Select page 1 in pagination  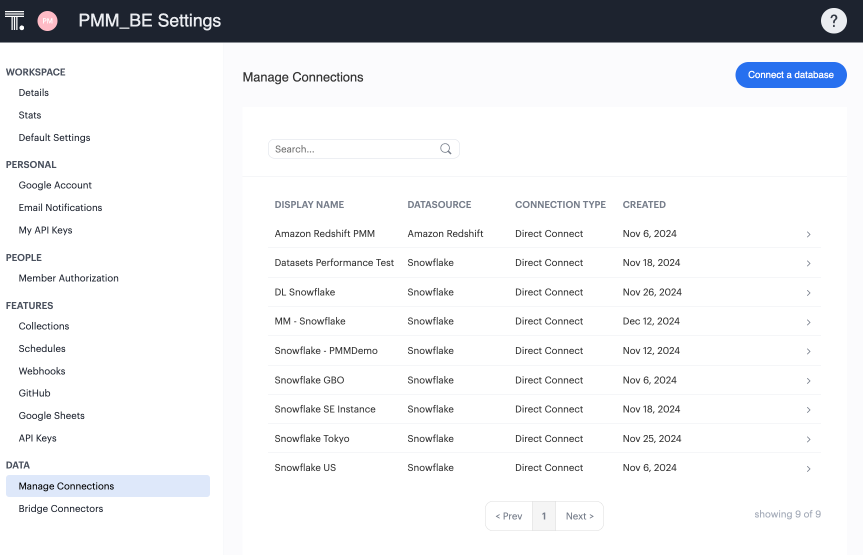(x=544, y=516)
